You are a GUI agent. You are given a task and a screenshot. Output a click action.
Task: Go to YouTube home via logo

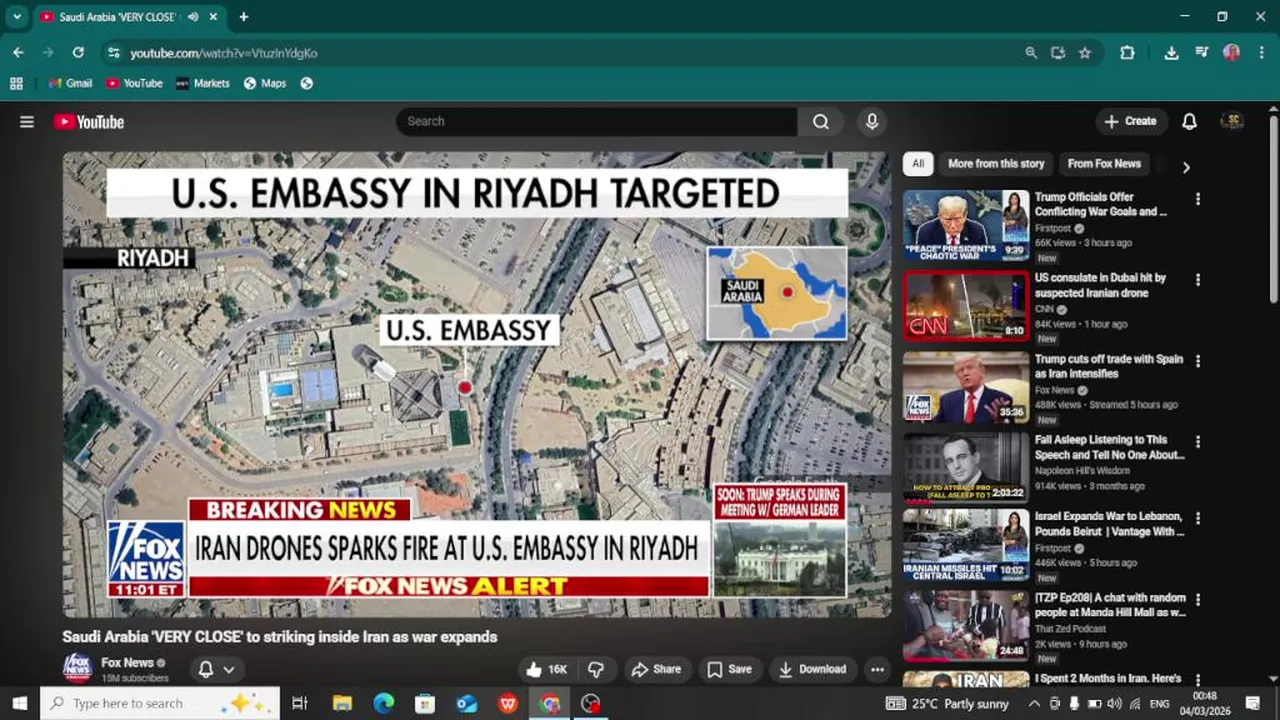[x=89, y=122]
